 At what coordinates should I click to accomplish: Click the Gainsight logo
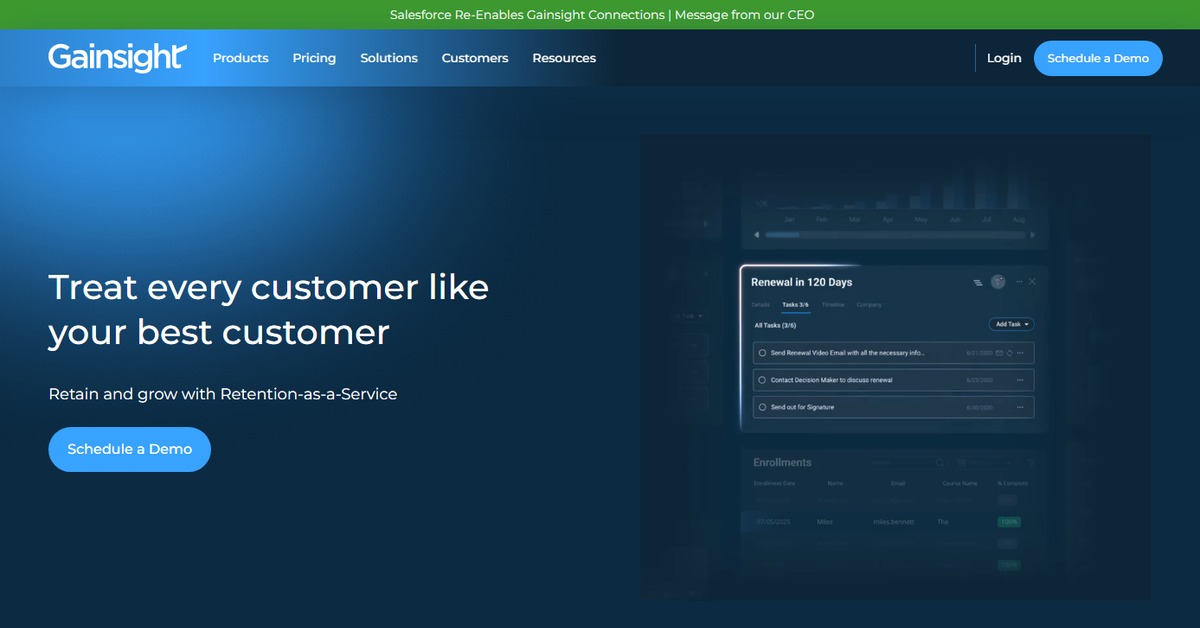116,58
